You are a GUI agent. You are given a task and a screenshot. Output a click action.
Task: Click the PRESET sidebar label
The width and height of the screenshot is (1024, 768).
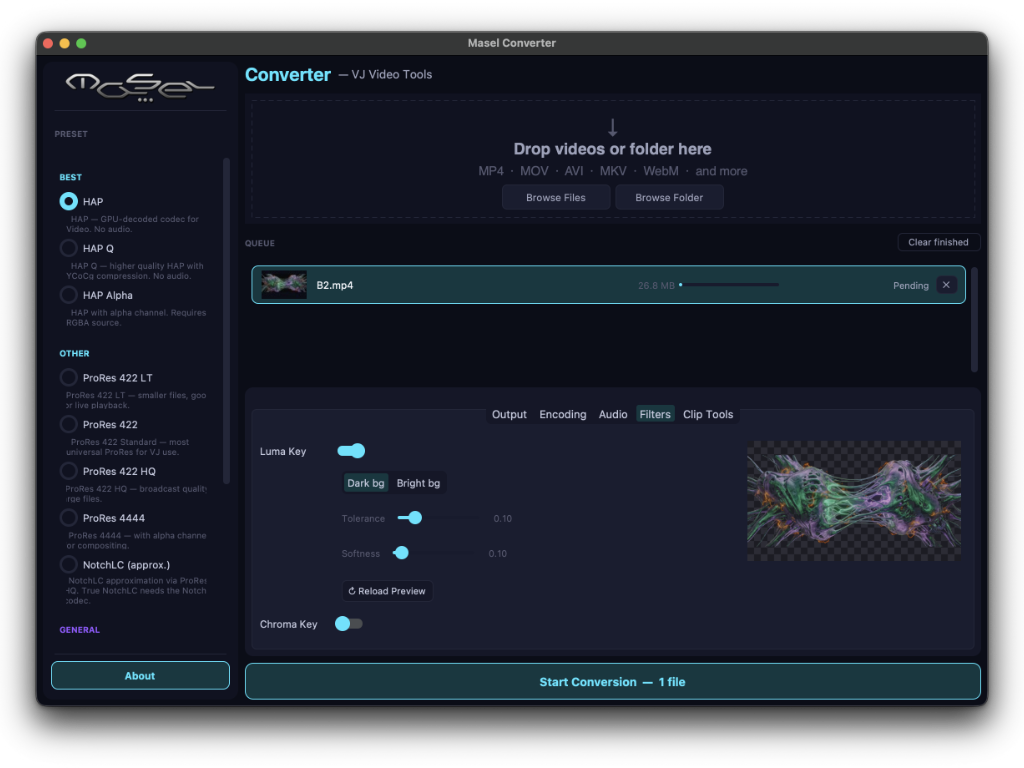click(x=71, y=134)
